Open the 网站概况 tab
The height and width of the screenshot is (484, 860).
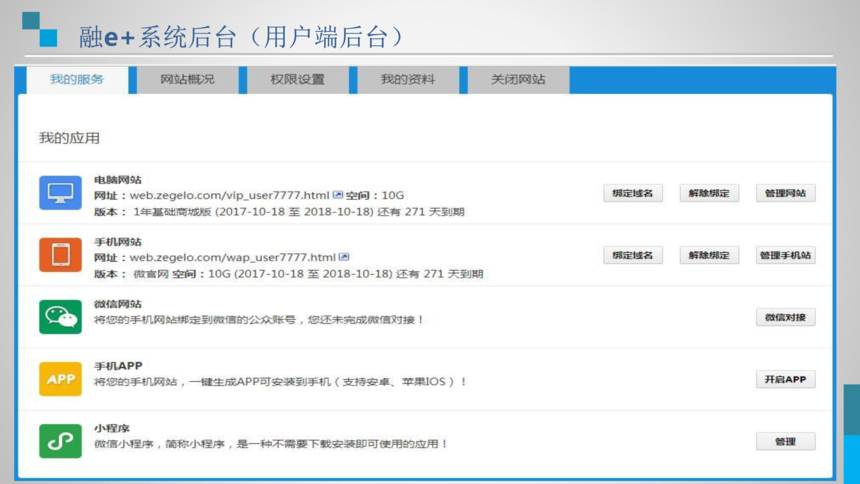coord(187,80)
